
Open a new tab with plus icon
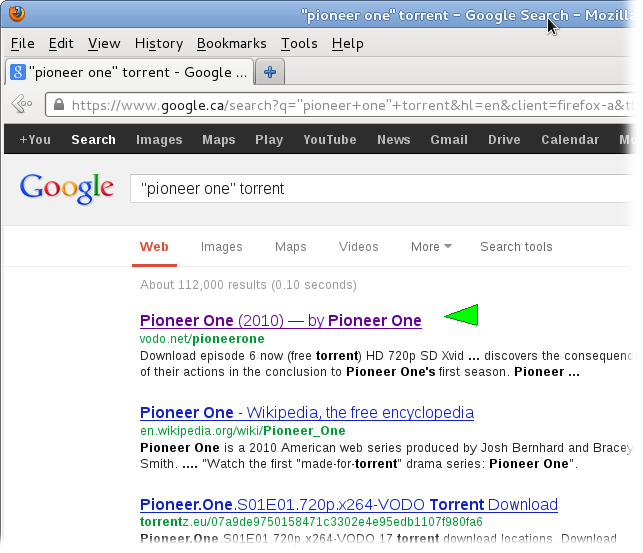270,72
